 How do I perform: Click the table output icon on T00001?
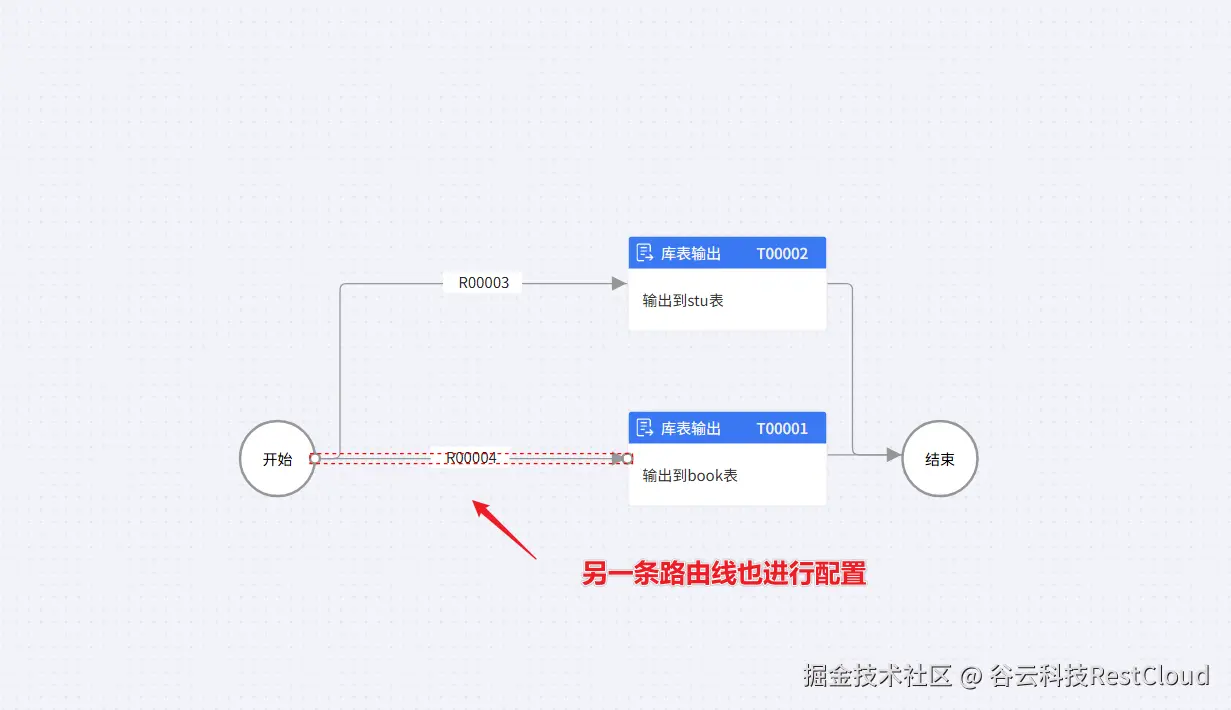pyautogui.click(x=645, y=428)
